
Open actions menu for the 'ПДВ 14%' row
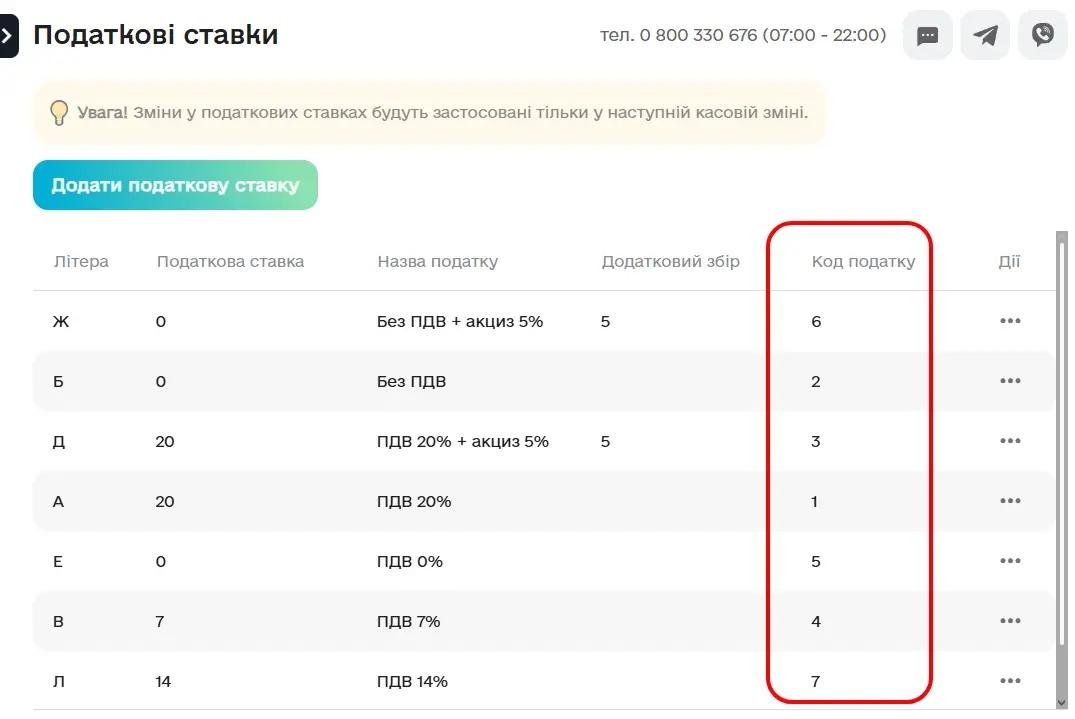click(1010, 681)
